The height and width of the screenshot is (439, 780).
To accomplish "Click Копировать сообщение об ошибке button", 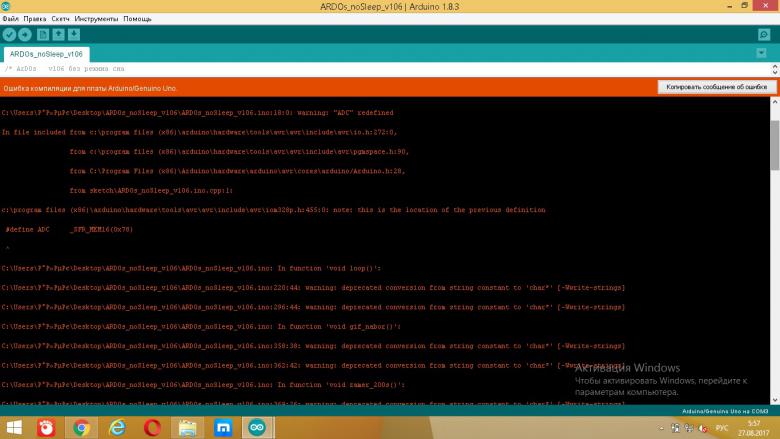I will pos(717,87).
